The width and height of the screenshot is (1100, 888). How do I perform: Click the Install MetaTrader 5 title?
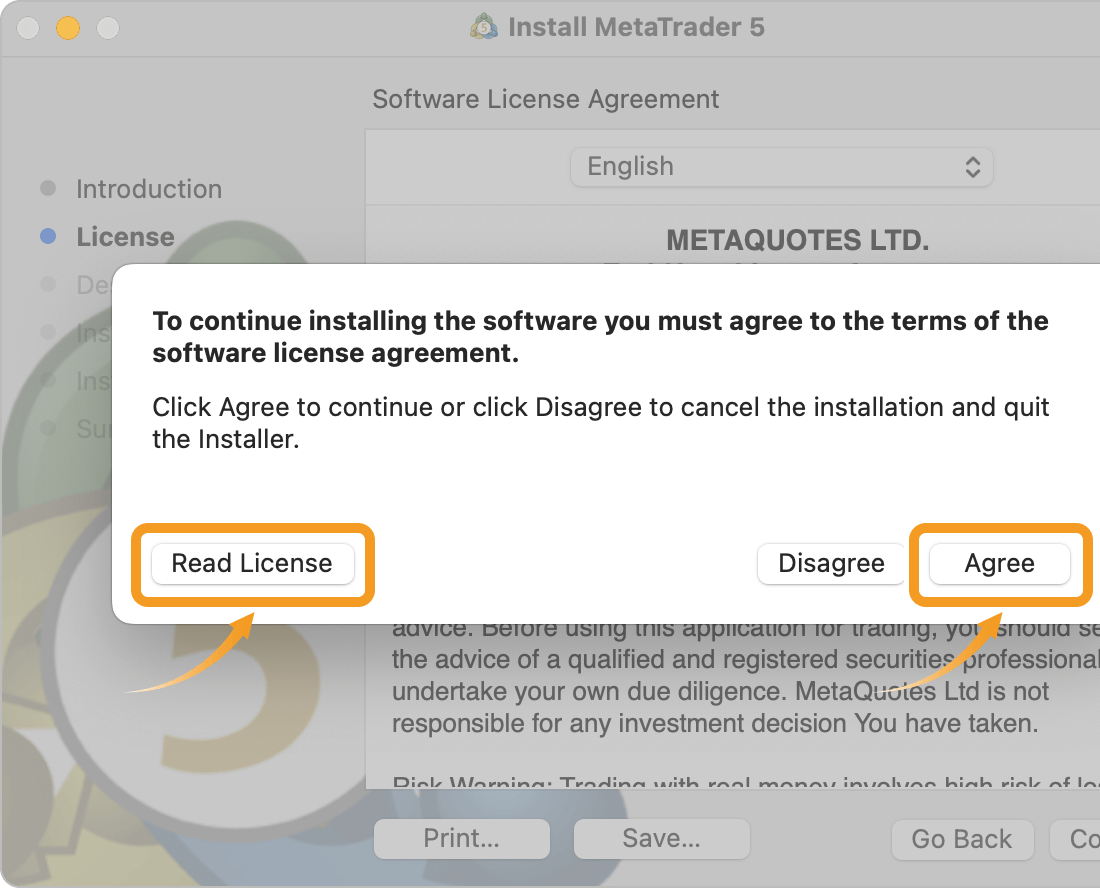(x=636, y=27)
